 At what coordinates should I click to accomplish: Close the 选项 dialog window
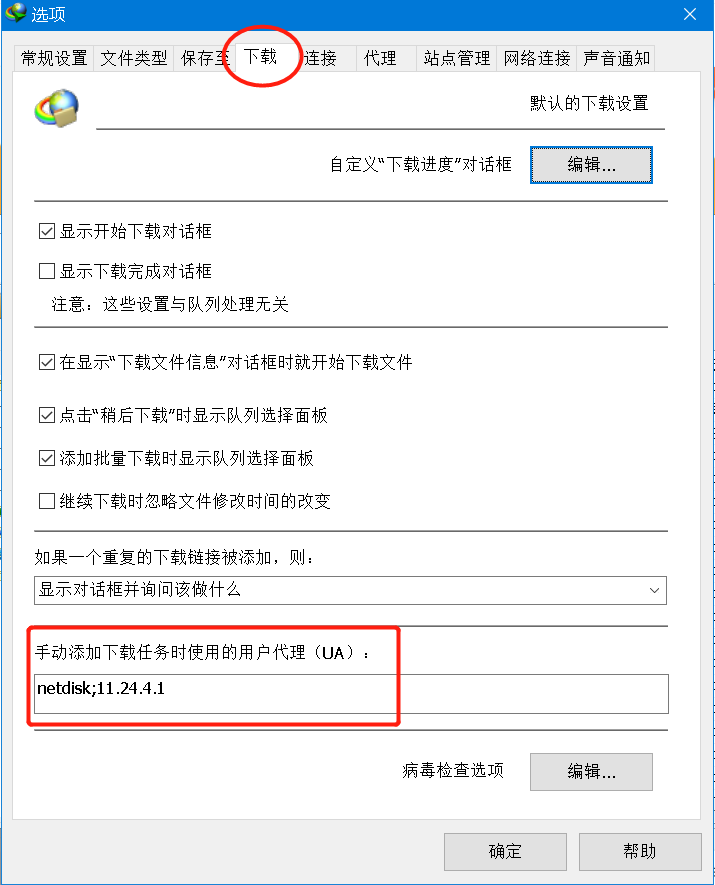[690, 14]
